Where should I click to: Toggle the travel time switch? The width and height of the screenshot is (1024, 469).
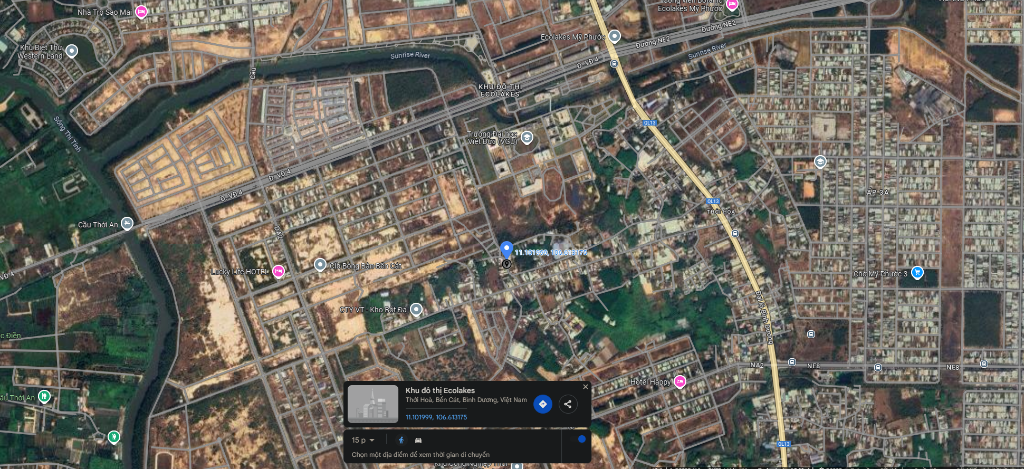tap(579, 439)
